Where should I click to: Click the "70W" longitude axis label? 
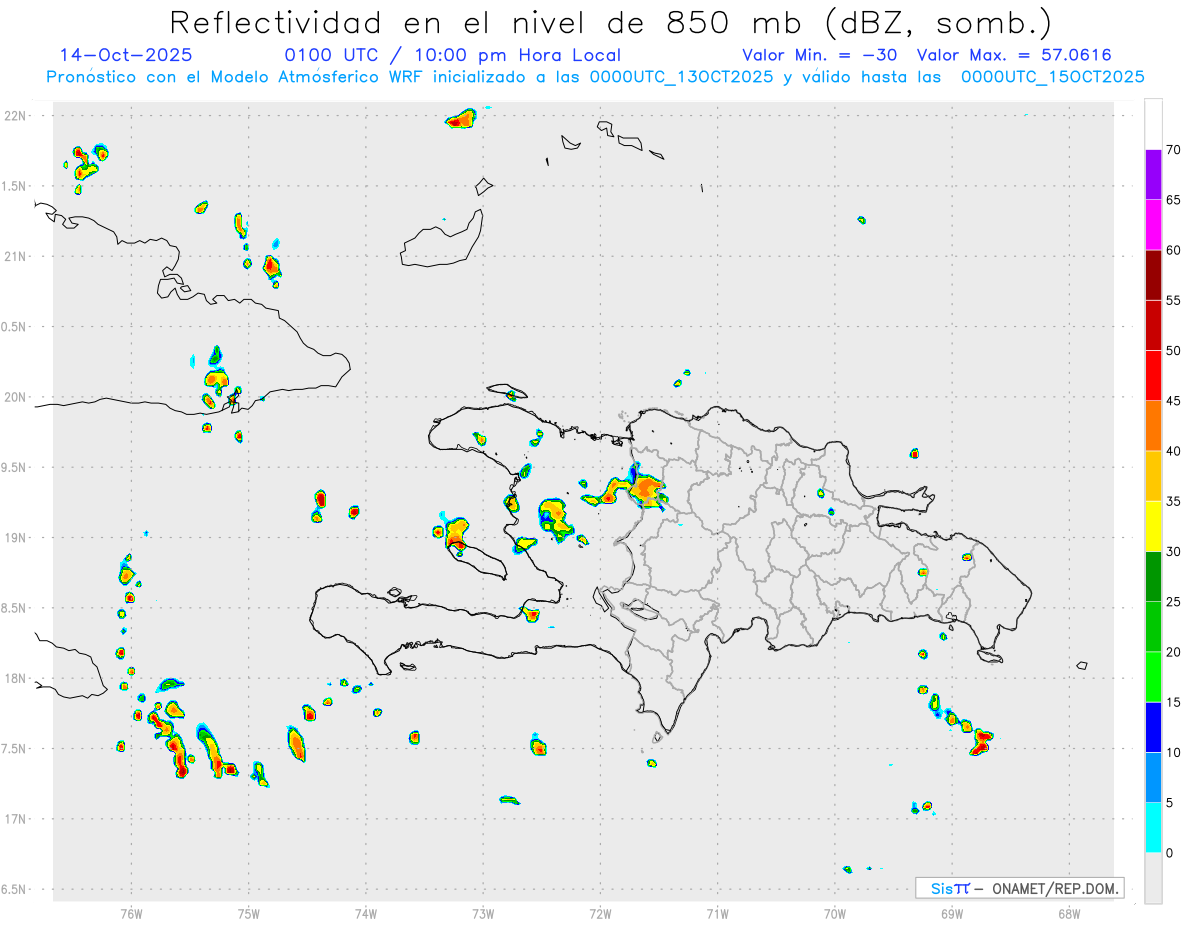(x=835, y=914)
